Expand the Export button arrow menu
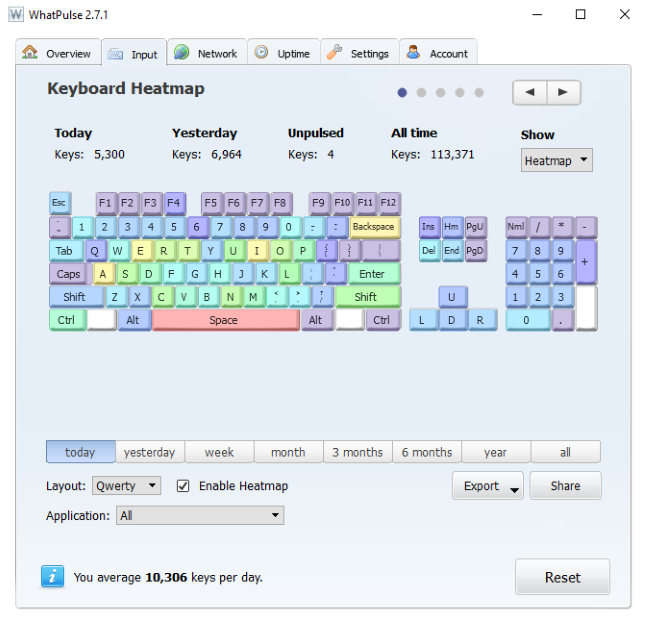The width and height of the screenshot is (648, 625). (x=514, y=489)
